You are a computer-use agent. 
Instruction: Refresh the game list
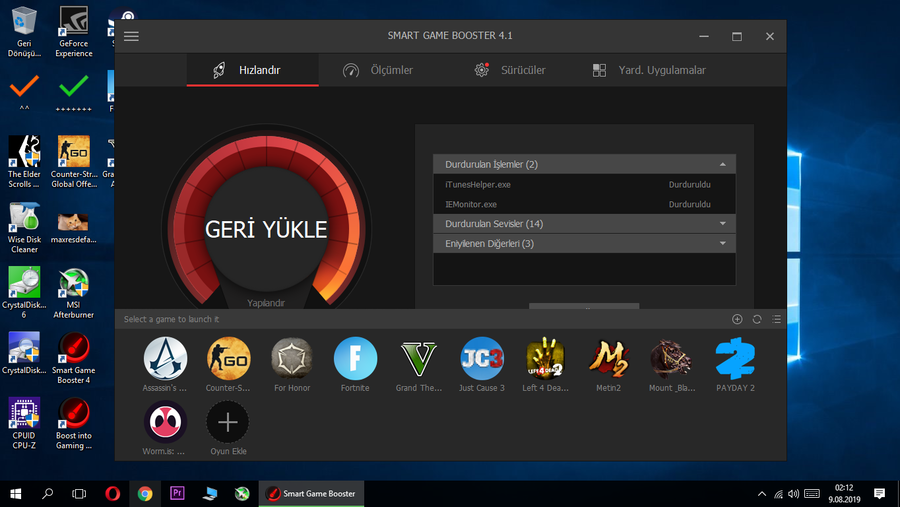pos(757,319)
